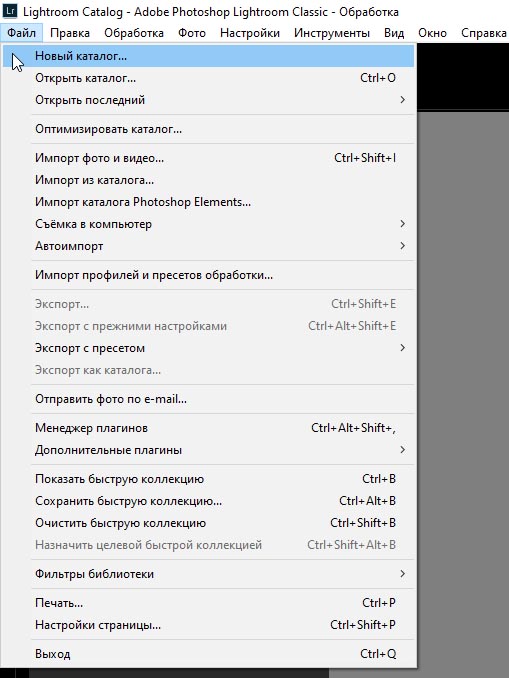Click the greyed-out Экспорт… item
The height and width of the screenshot is (678, 509).
pyautogui.click(x=208, y=304)
